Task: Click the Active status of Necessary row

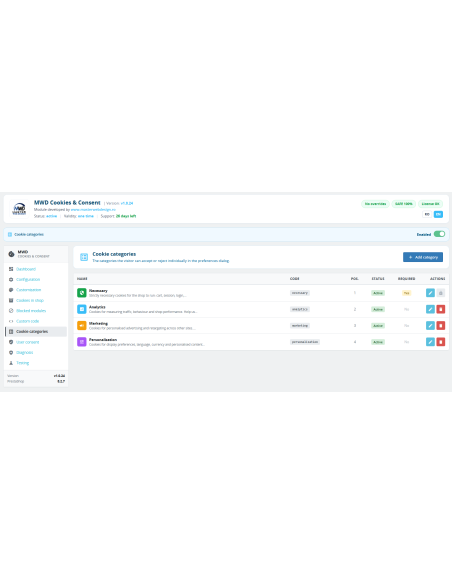Action: coord(378,293)
